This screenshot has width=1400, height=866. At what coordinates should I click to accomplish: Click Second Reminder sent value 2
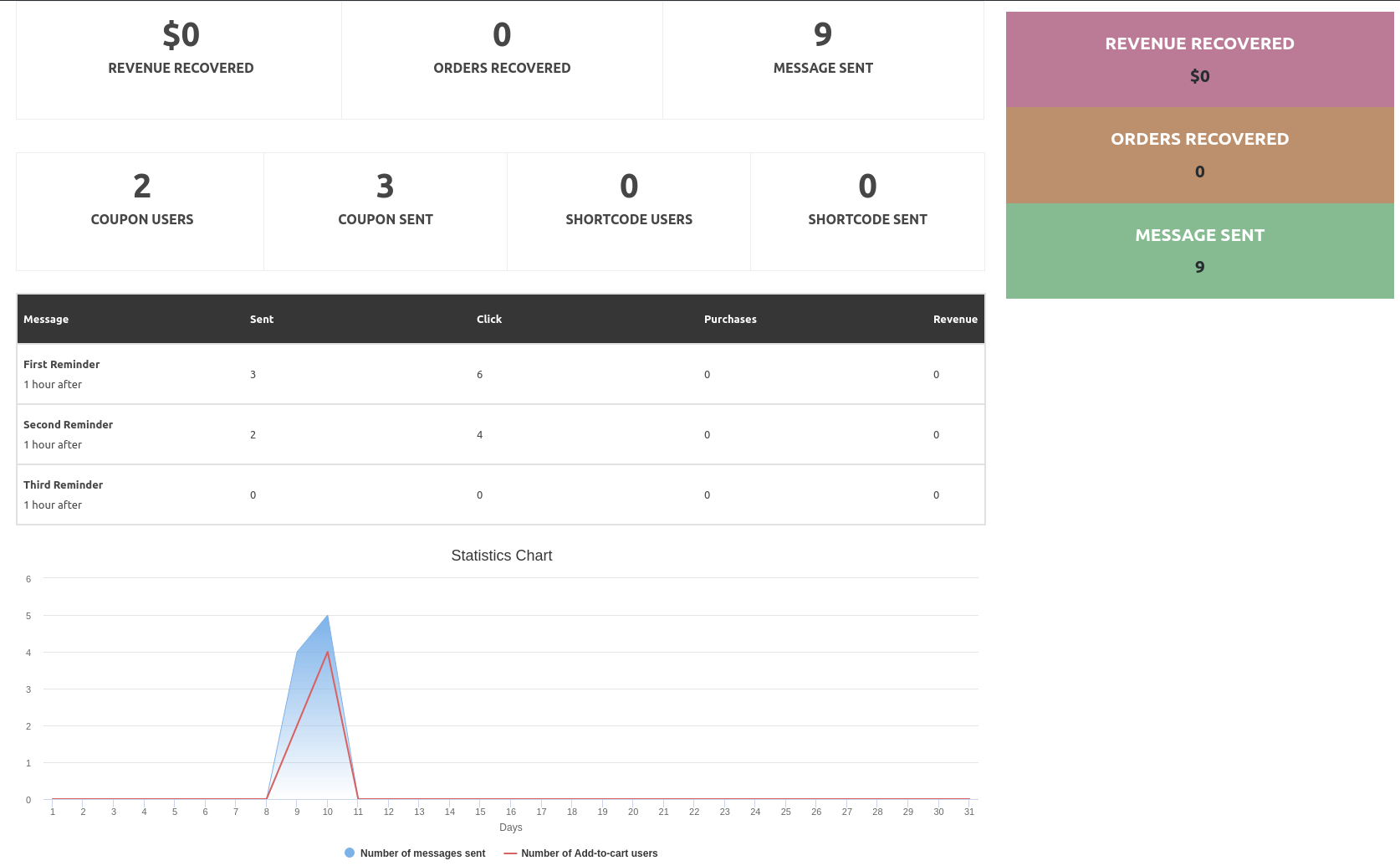(253, 435)
